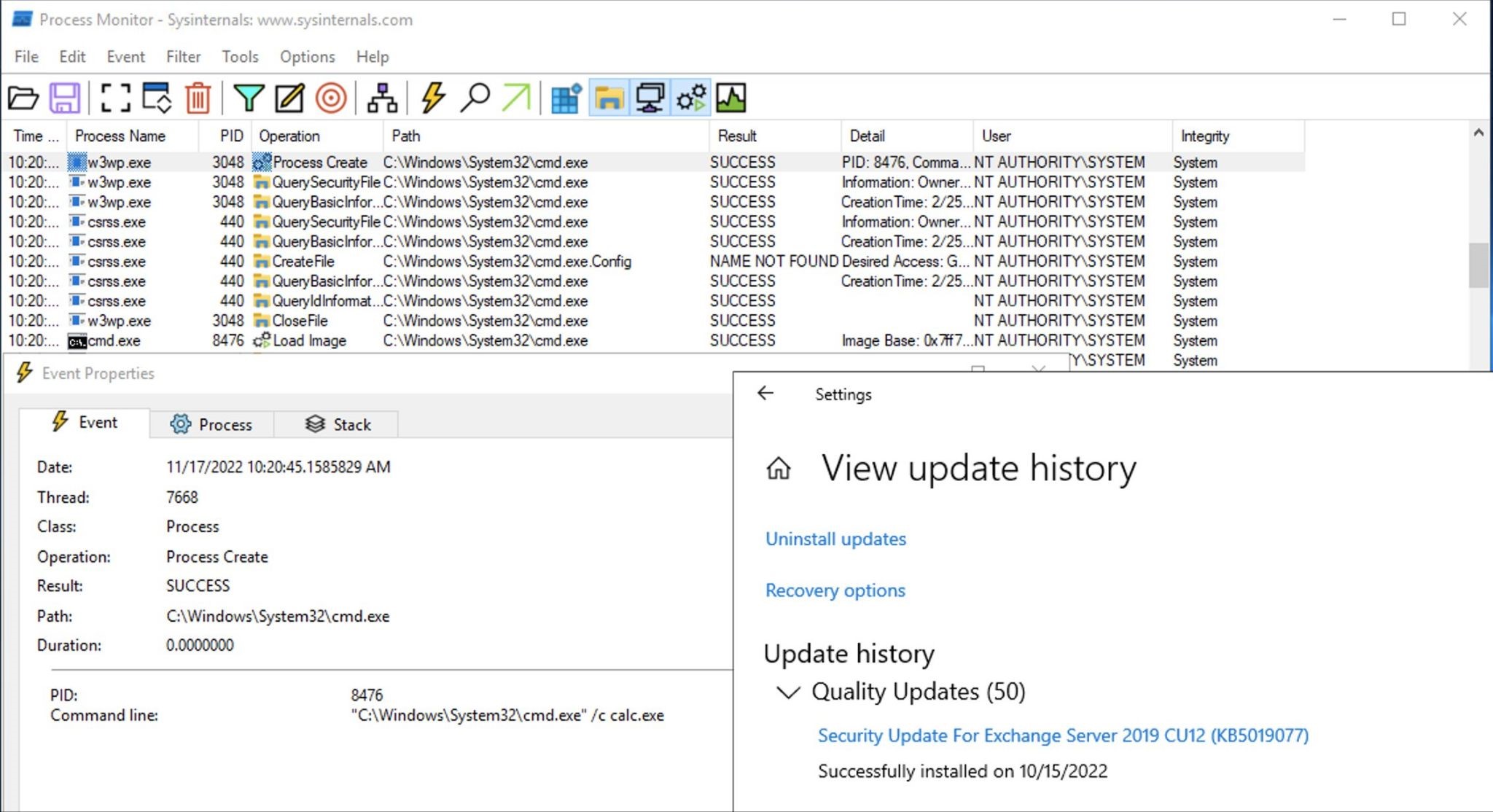1493x812 pixels.
Task: Click the Date value 11/17/2022 in Event Properties
Action: pyautogui.click(x=278, y=467)
